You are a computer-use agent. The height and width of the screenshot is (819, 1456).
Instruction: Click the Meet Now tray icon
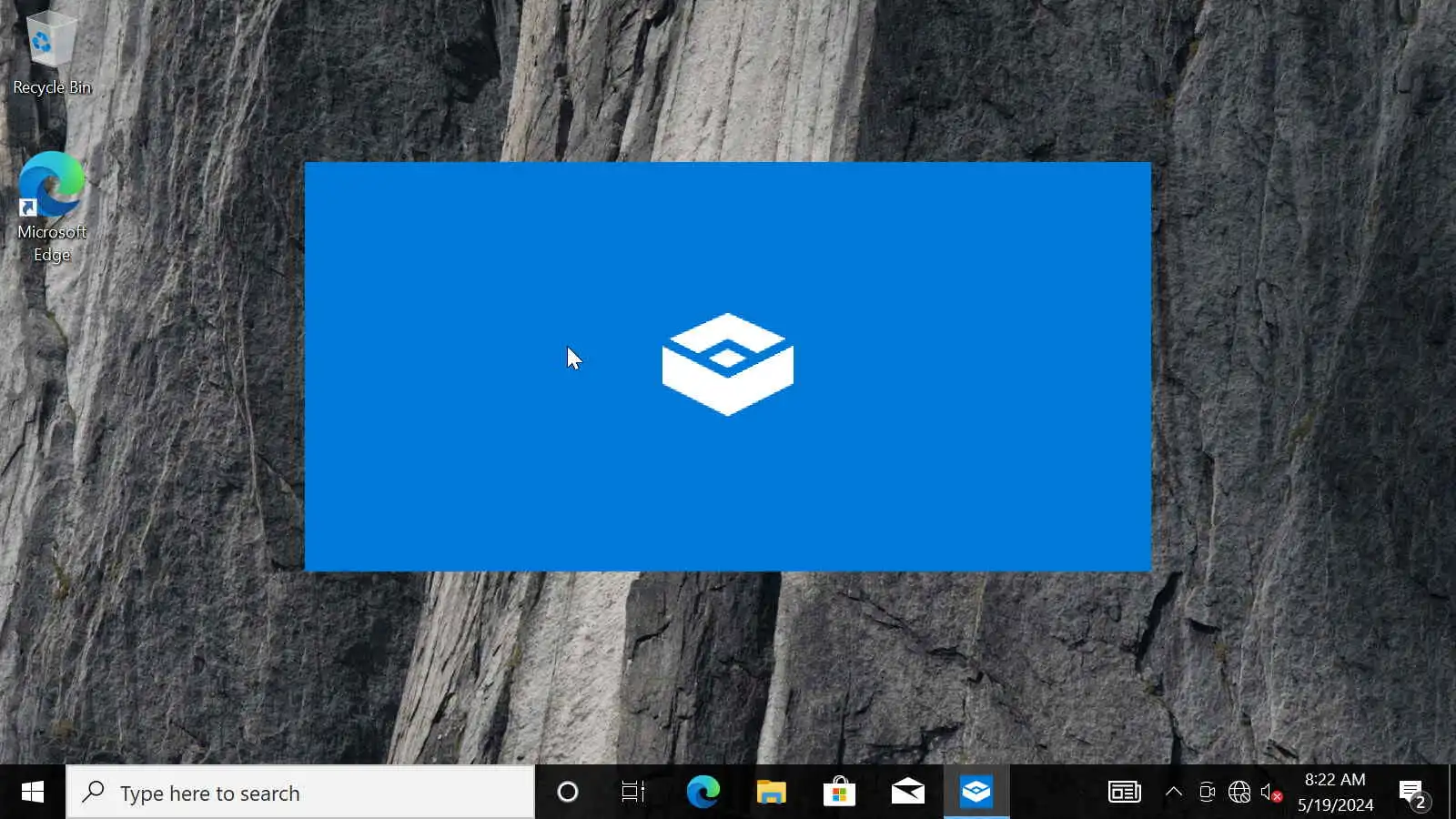click(x=1207, y=793)
